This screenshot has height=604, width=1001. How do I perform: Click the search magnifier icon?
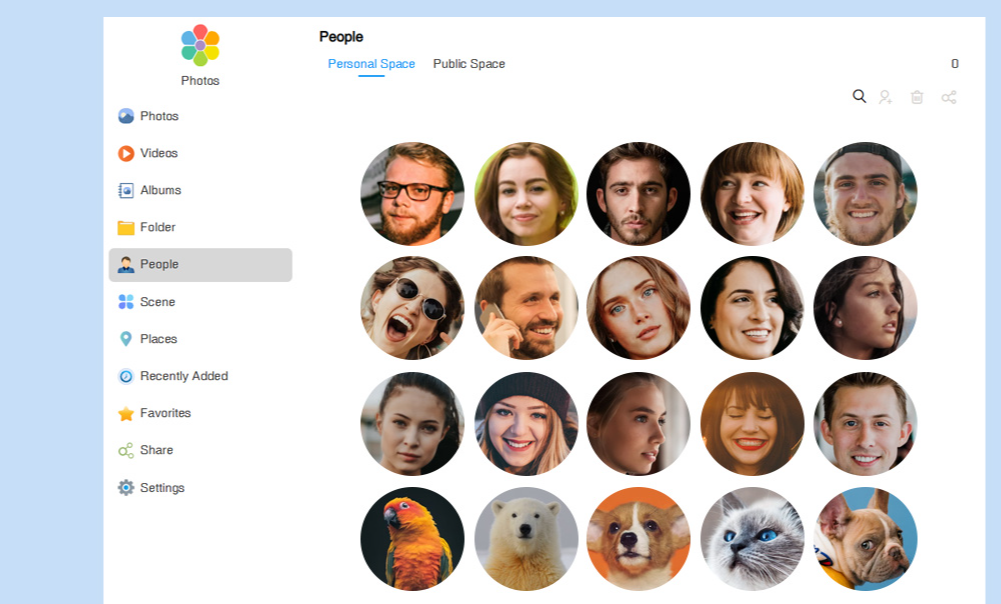pyautogui.click(x=859, y=96)
